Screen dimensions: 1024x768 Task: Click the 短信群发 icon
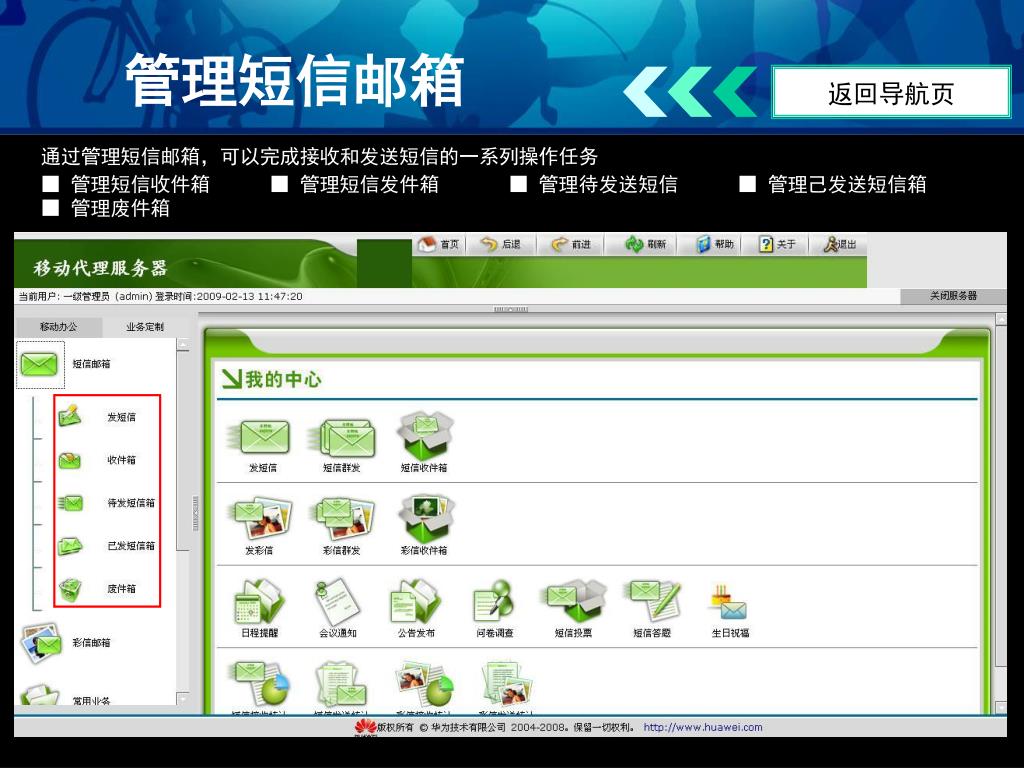[342, 446]
